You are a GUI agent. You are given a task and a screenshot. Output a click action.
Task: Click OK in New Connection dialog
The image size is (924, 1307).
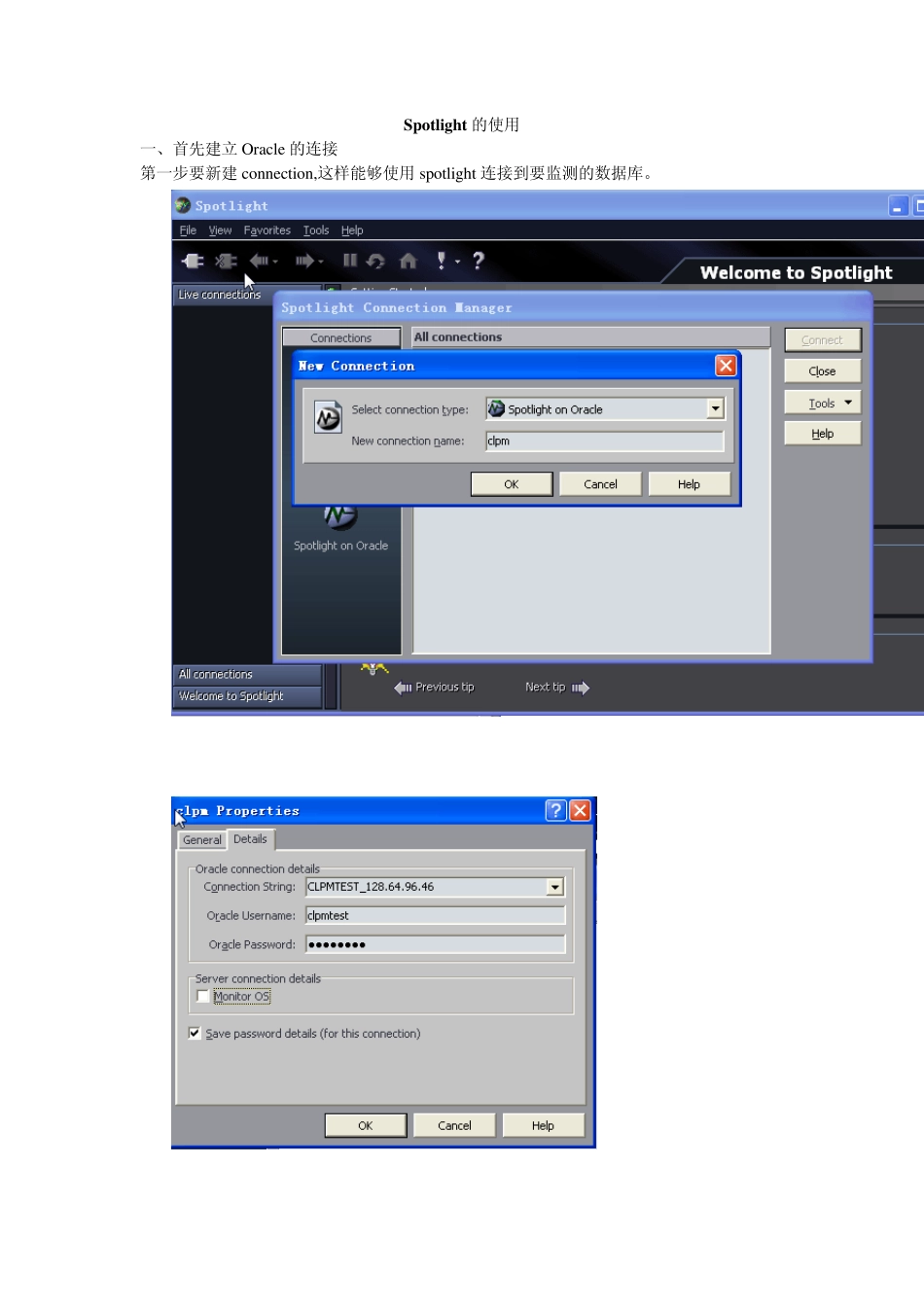pyautogui.click(x=512, y=484)
